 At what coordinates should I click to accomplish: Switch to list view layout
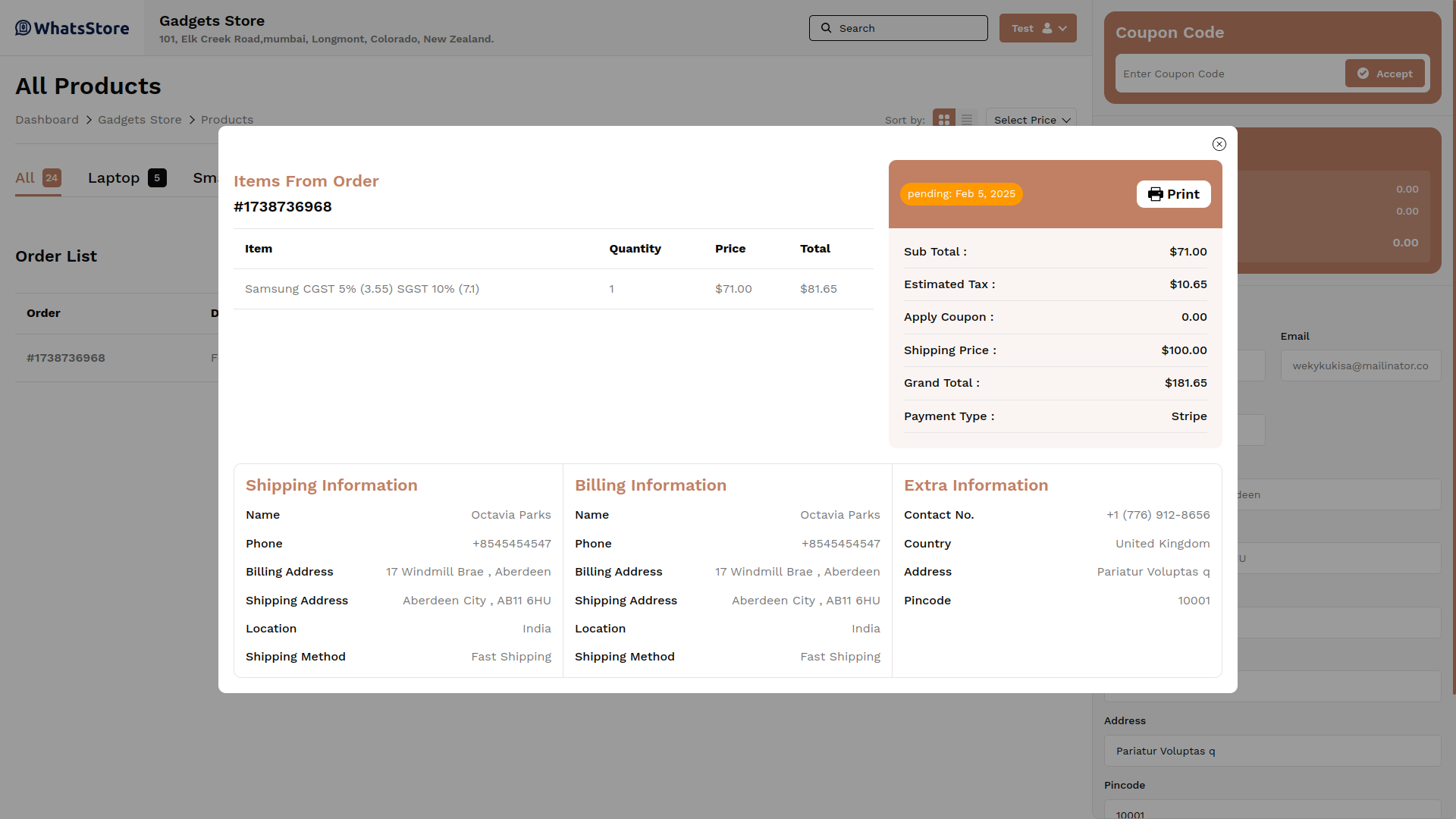[x=966, y=120]
